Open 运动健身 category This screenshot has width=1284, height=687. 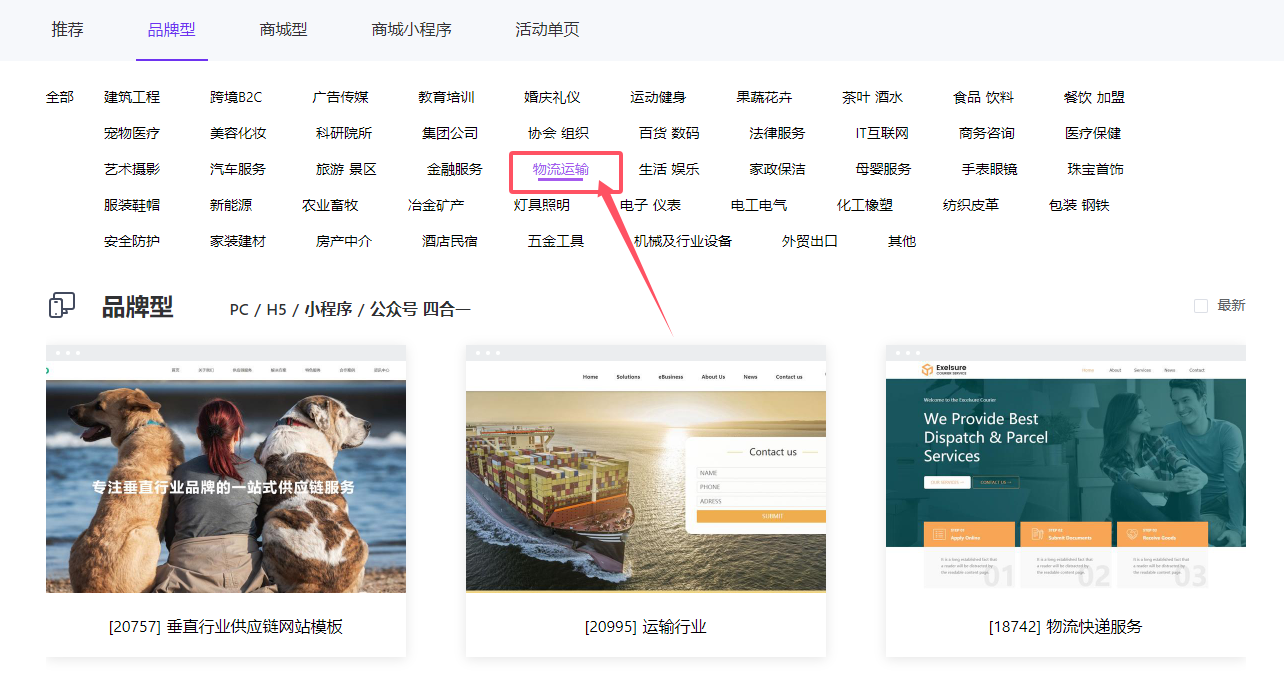point(658,97)
